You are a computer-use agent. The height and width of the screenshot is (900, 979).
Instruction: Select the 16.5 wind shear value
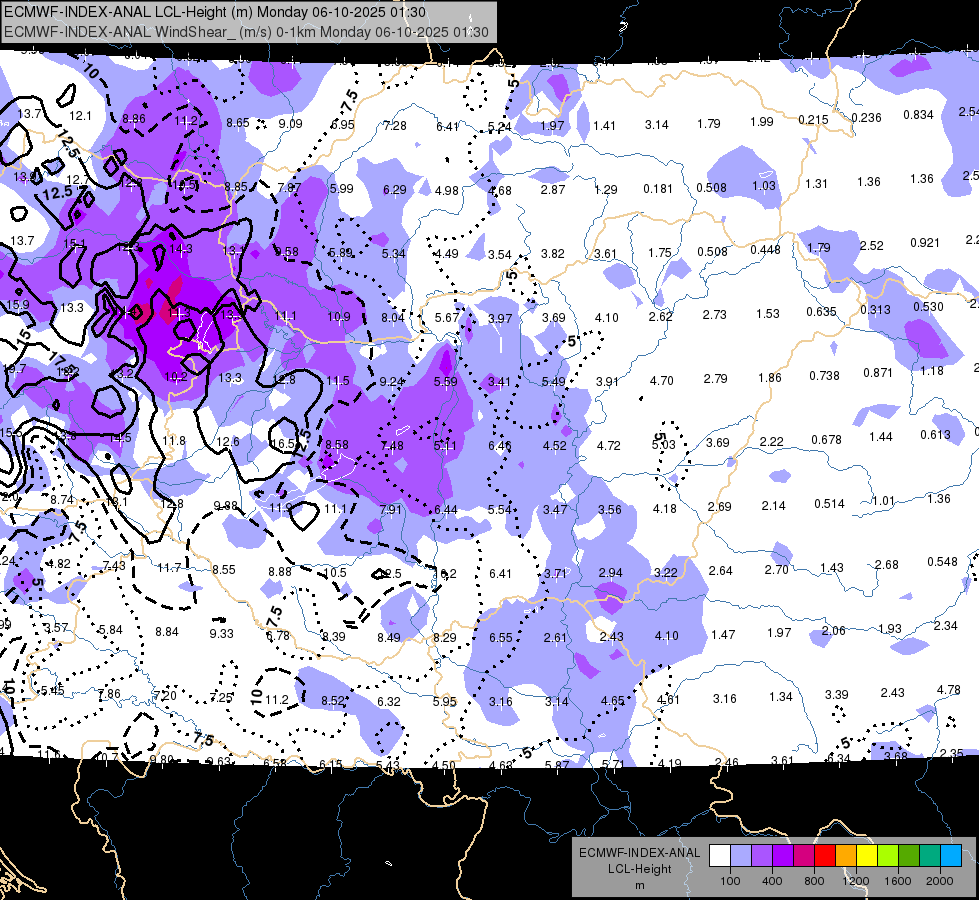click(x=283, y=443)
